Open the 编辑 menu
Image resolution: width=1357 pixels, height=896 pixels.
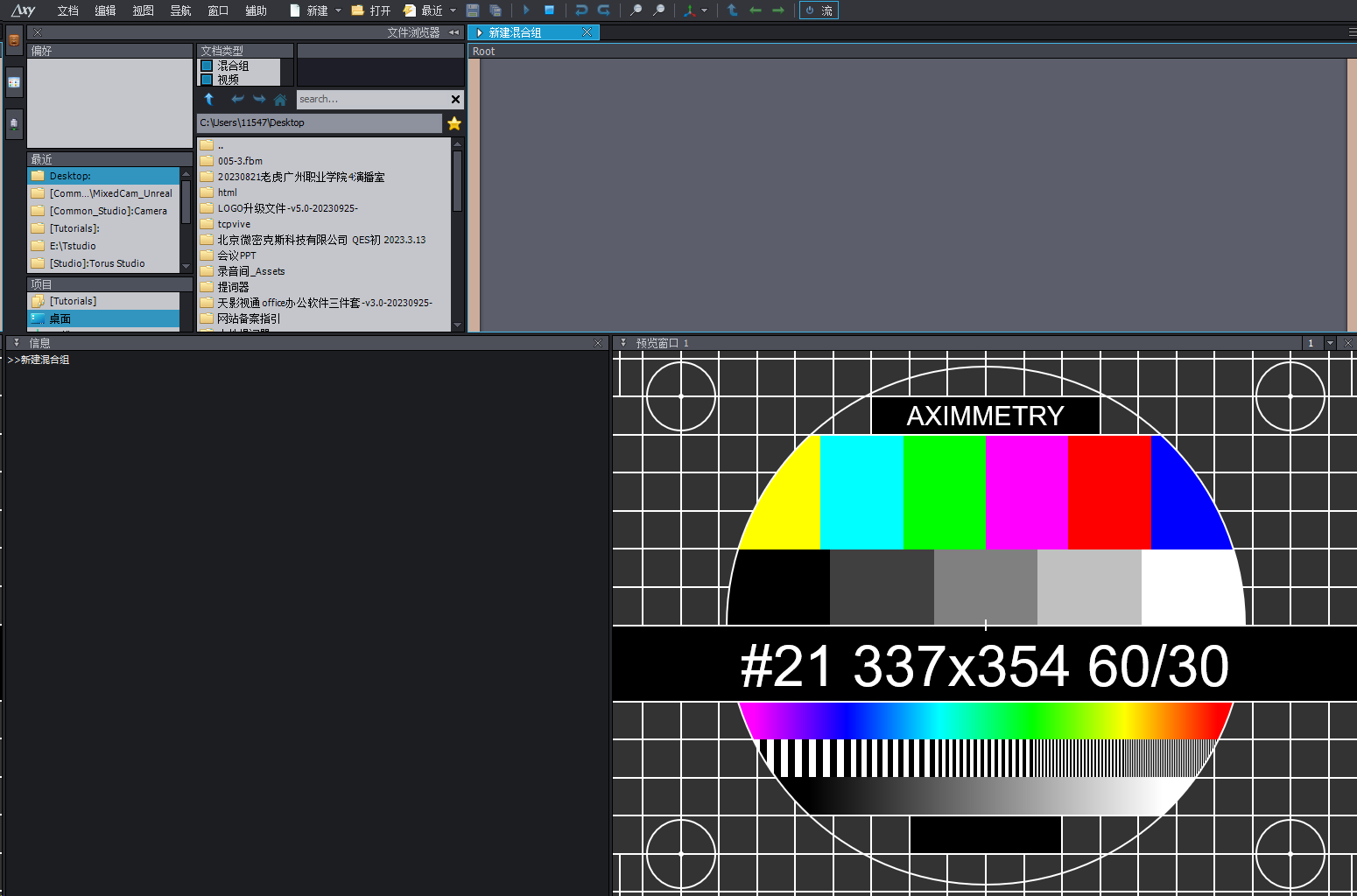105,10
